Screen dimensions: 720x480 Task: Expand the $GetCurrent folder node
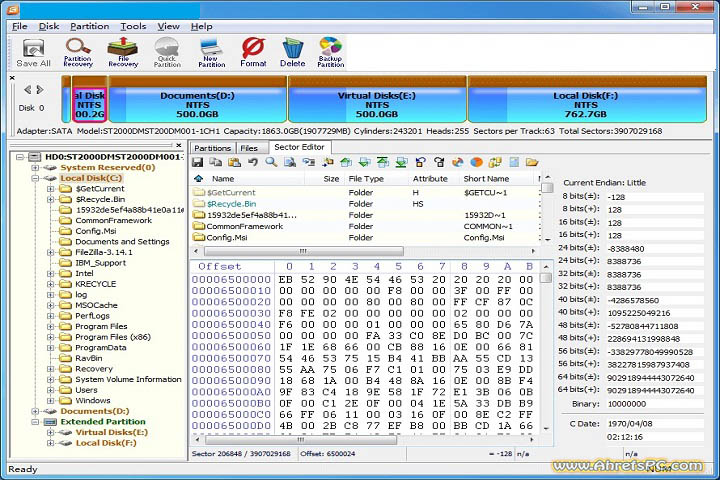pos(51,189)
